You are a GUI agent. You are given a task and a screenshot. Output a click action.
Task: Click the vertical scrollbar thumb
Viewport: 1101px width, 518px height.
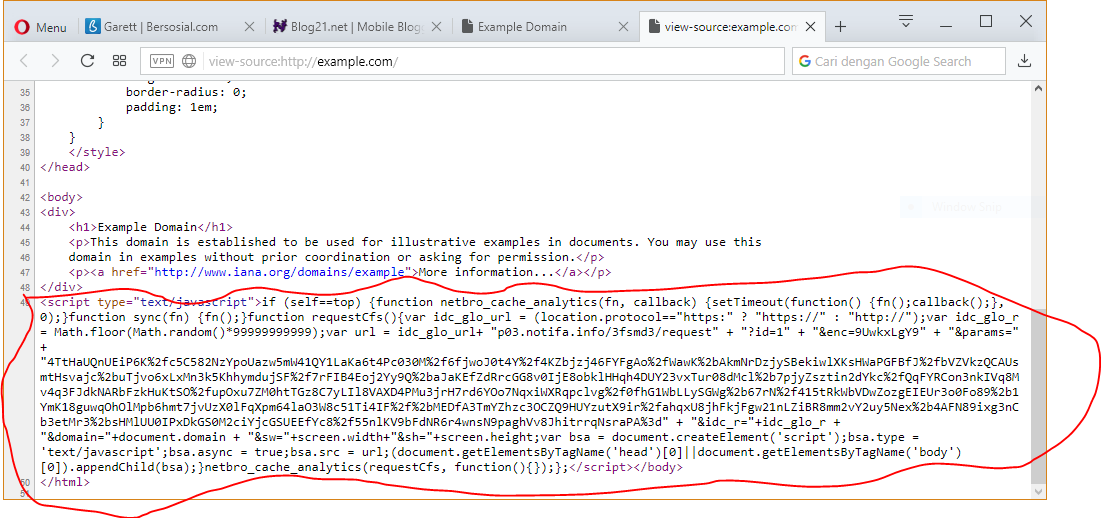click(x=1038, y=396)
